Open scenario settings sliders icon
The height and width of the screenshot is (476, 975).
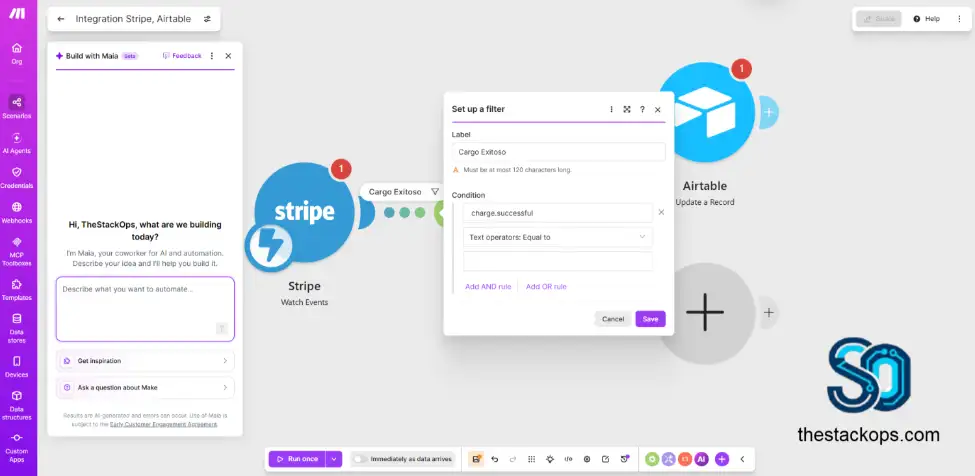coord(207,19)
